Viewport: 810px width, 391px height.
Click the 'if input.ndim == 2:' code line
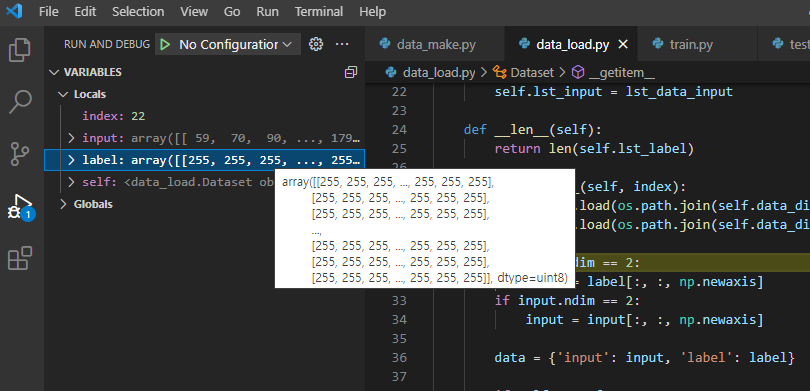coord(567,301)
